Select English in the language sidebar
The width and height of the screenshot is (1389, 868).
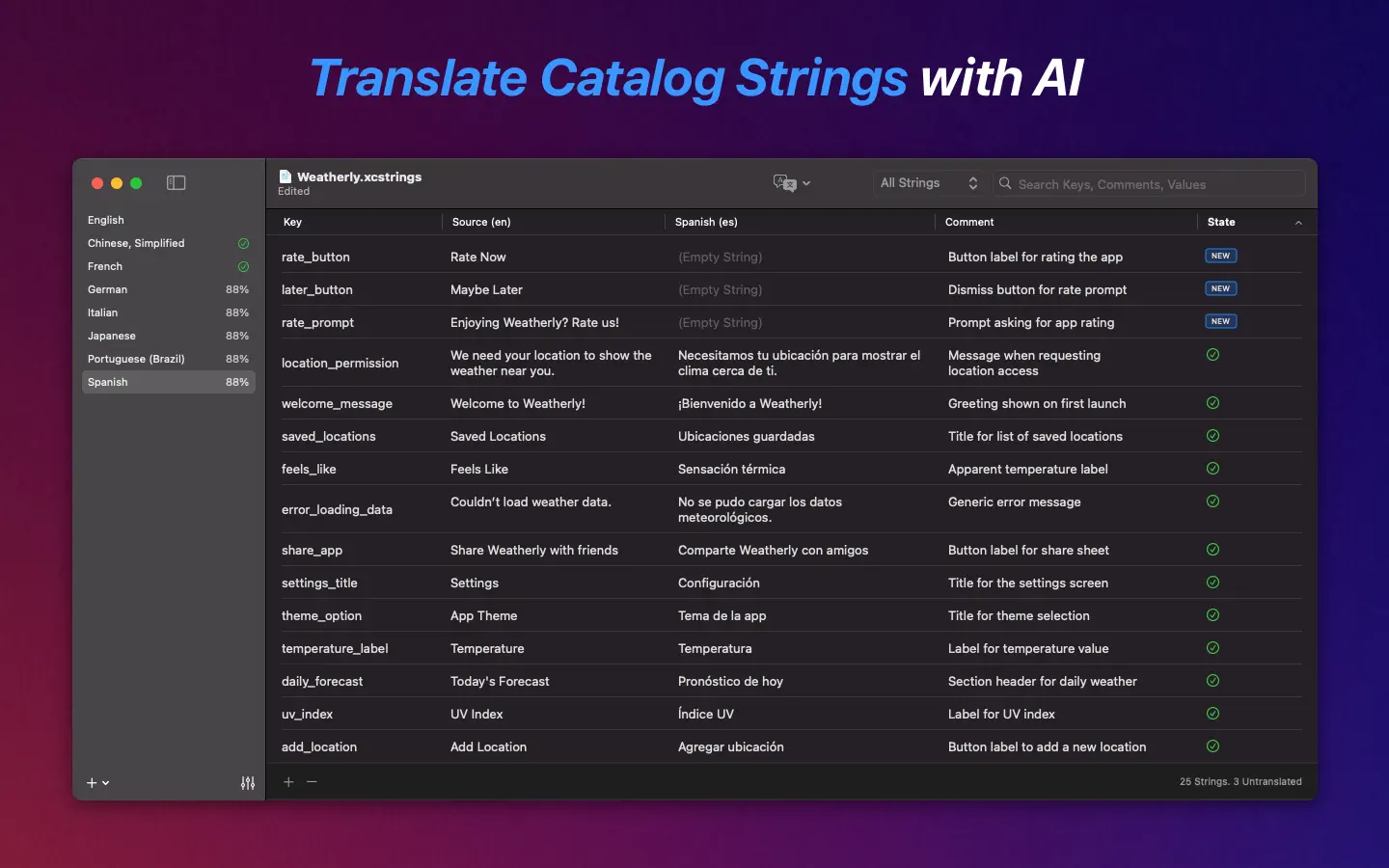[169, 220]
